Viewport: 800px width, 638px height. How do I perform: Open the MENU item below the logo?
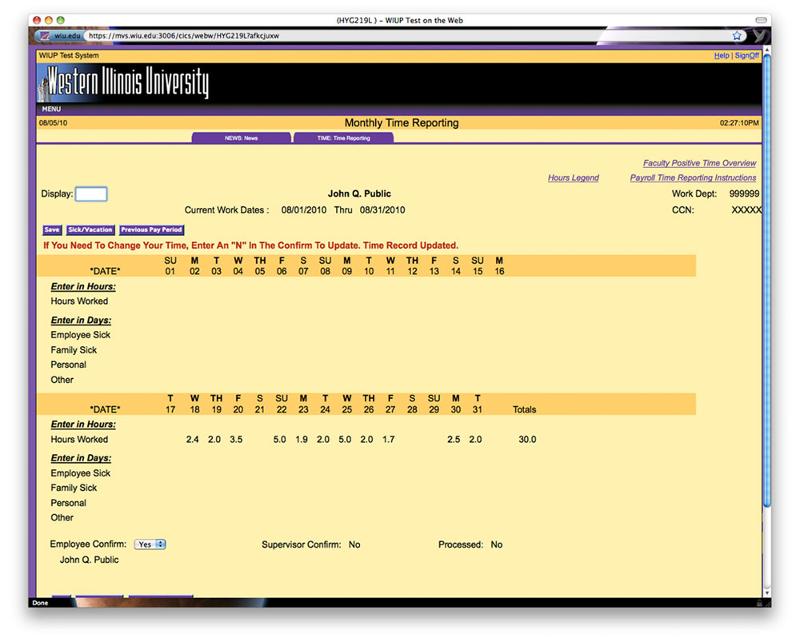tap(52, 108)
